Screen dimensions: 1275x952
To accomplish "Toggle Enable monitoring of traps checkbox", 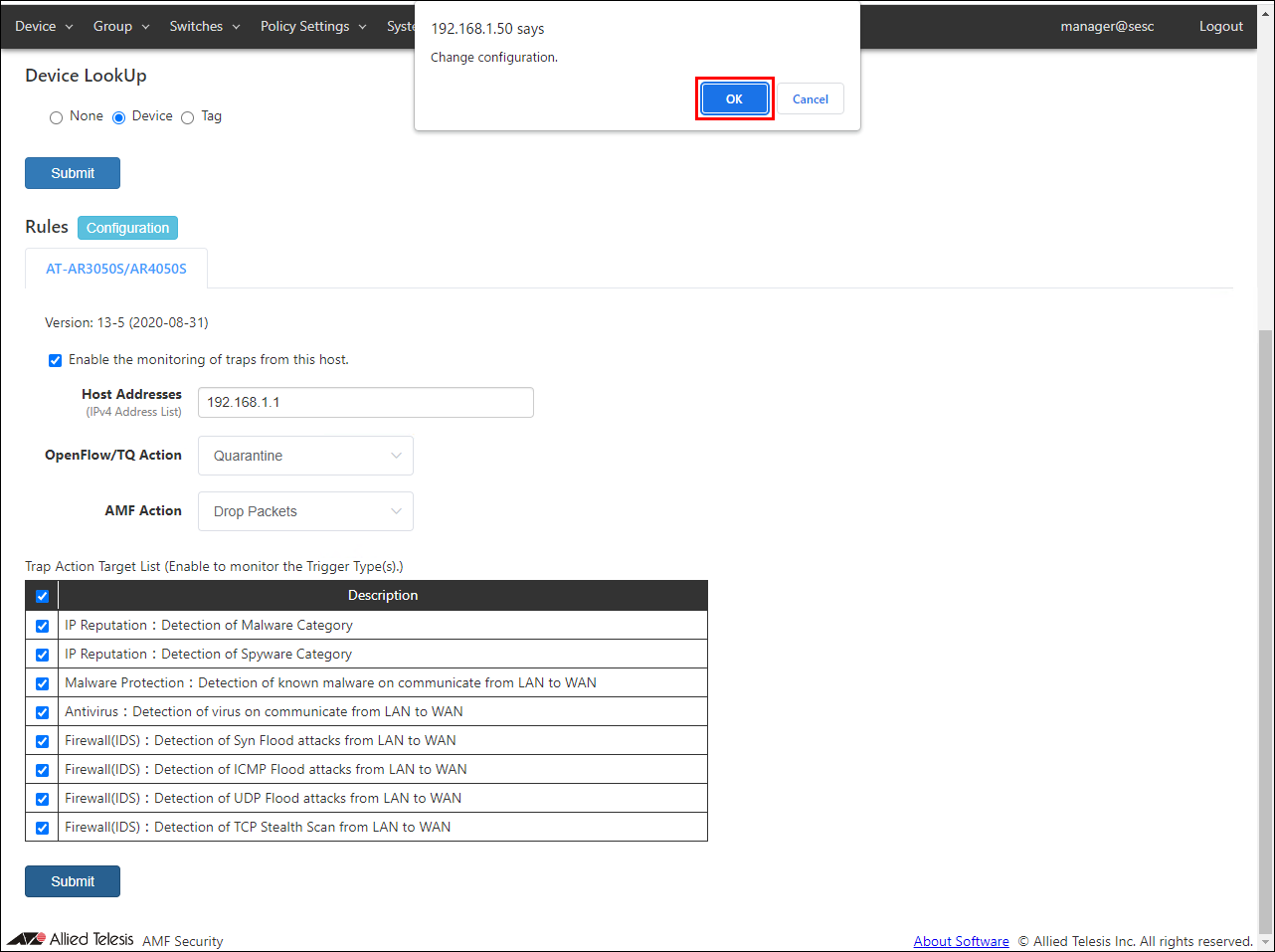I will 56,360.
